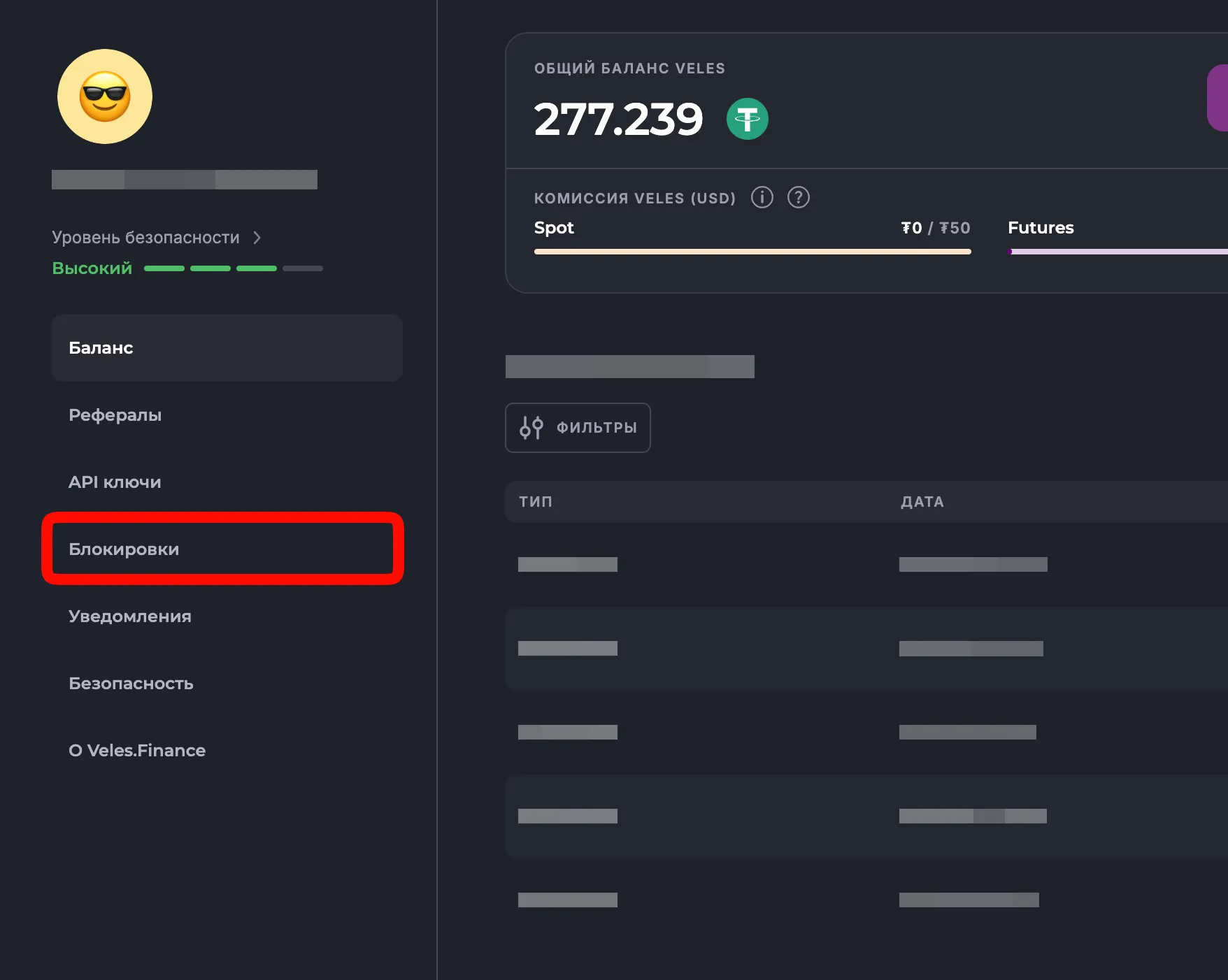Open the О Veles.Finance page
The width and height of the screenshot is (1228, 980).
click(x=137, y=751)
